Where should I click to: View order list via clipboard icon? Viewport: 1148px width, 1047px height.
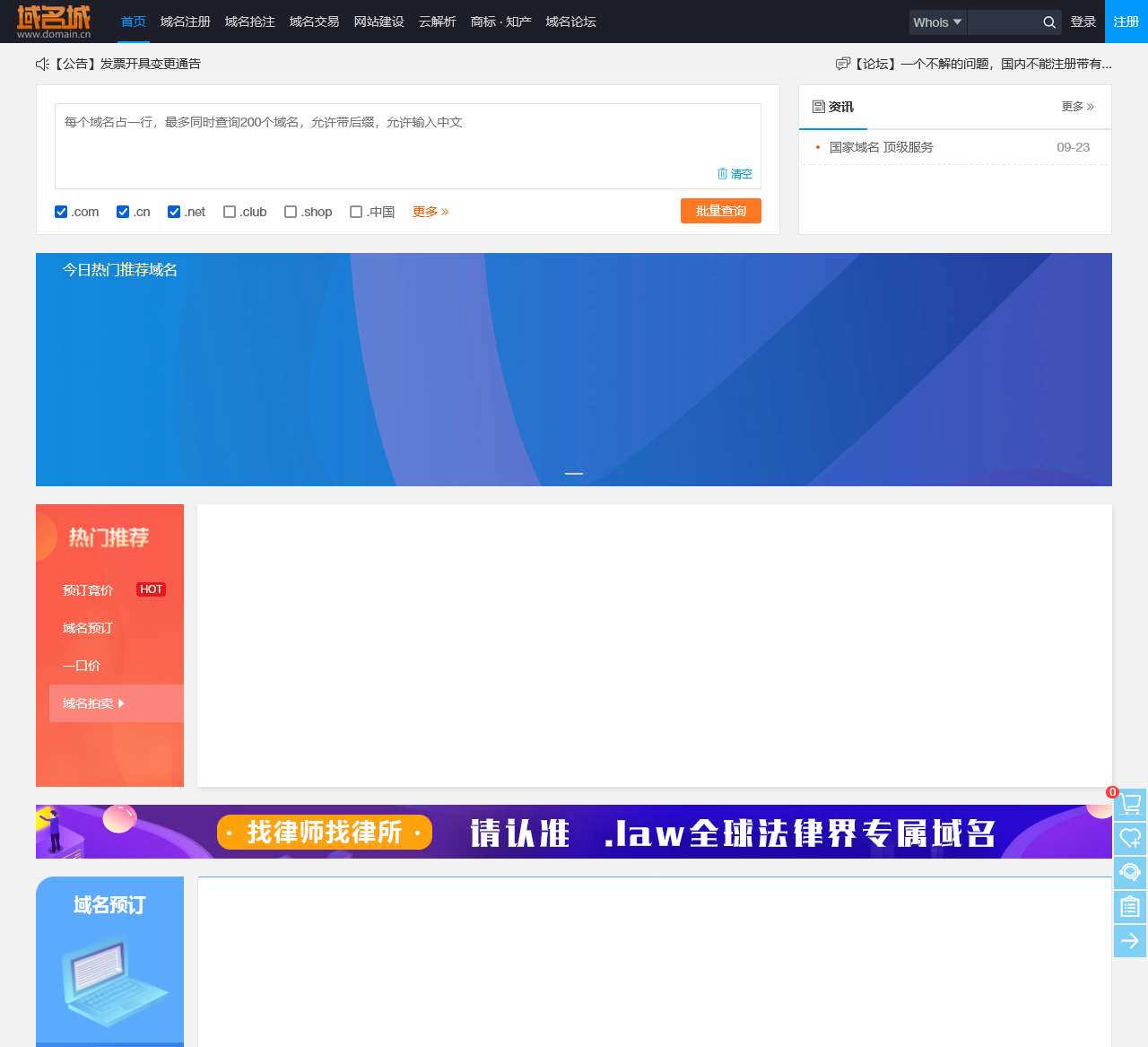(x=1129, y=907)
